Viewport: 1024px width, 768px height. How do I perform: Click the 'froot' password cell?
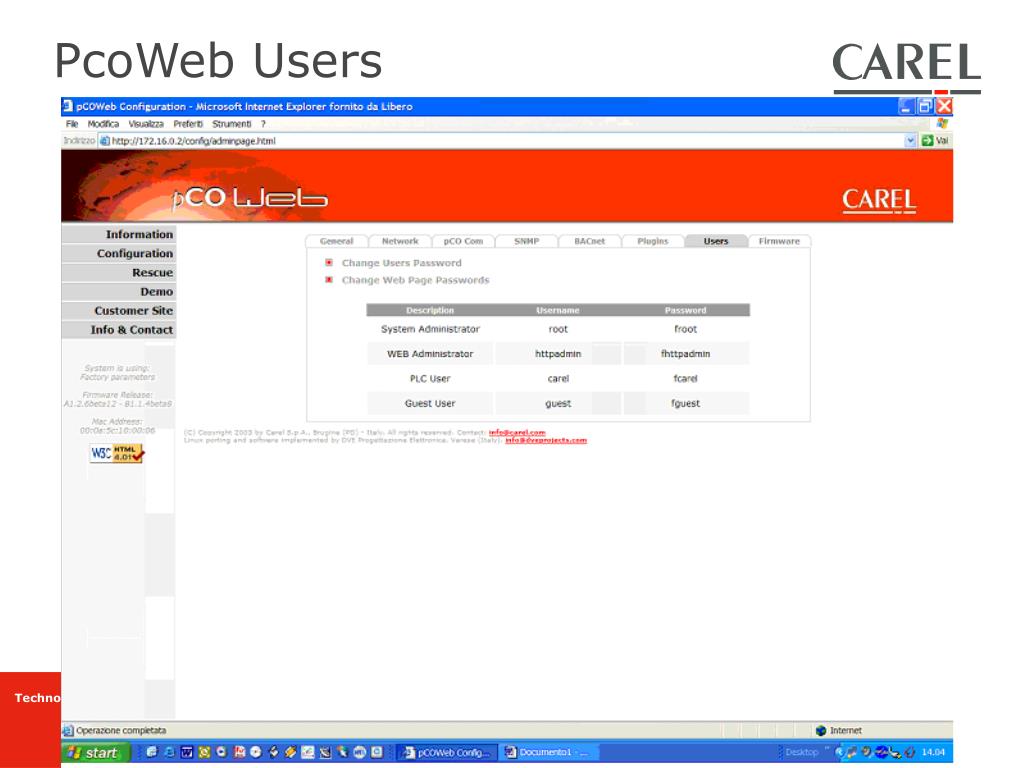pos(686,329)
